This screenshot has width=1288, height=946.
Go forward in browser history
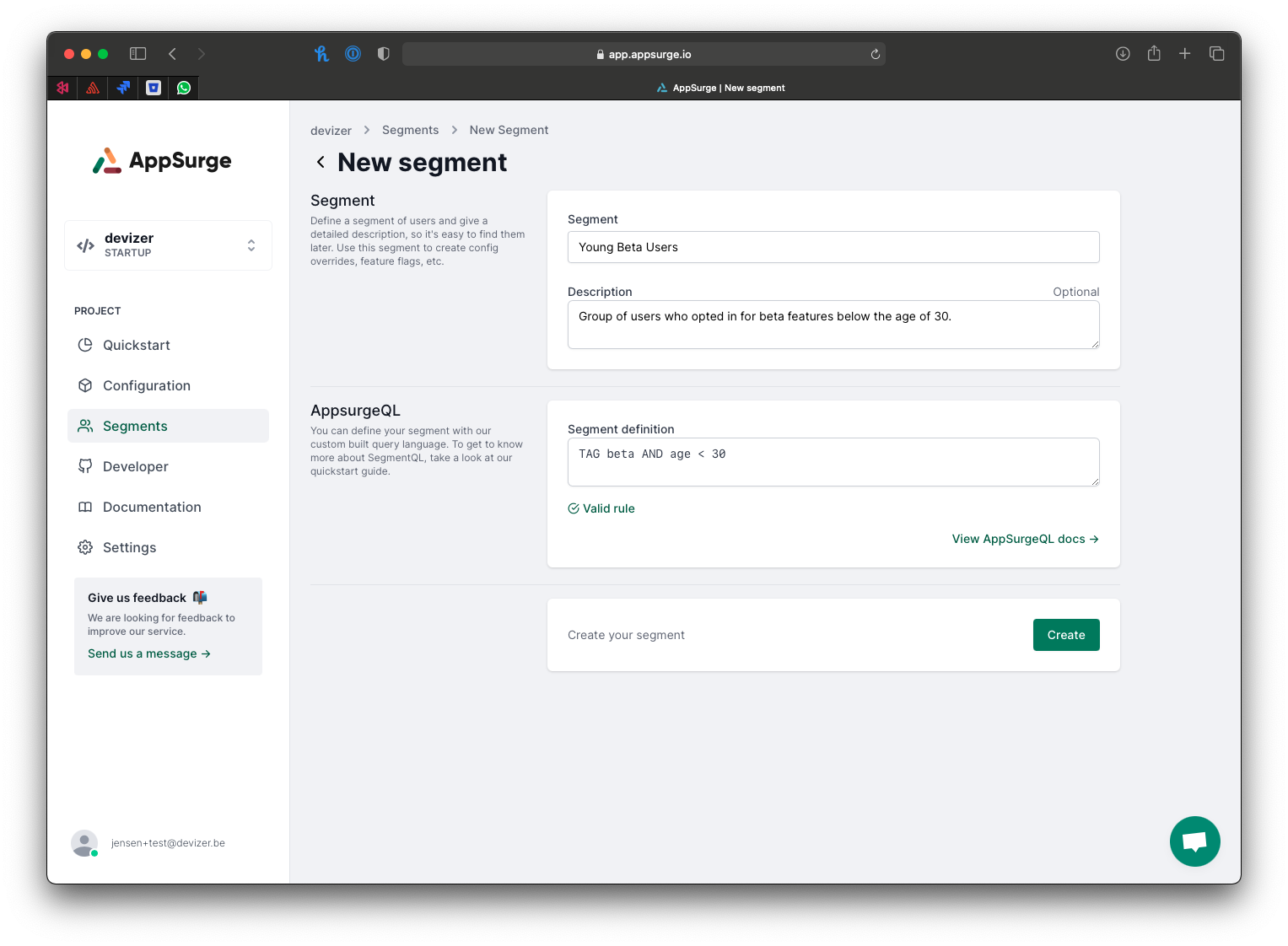[202, 54]
